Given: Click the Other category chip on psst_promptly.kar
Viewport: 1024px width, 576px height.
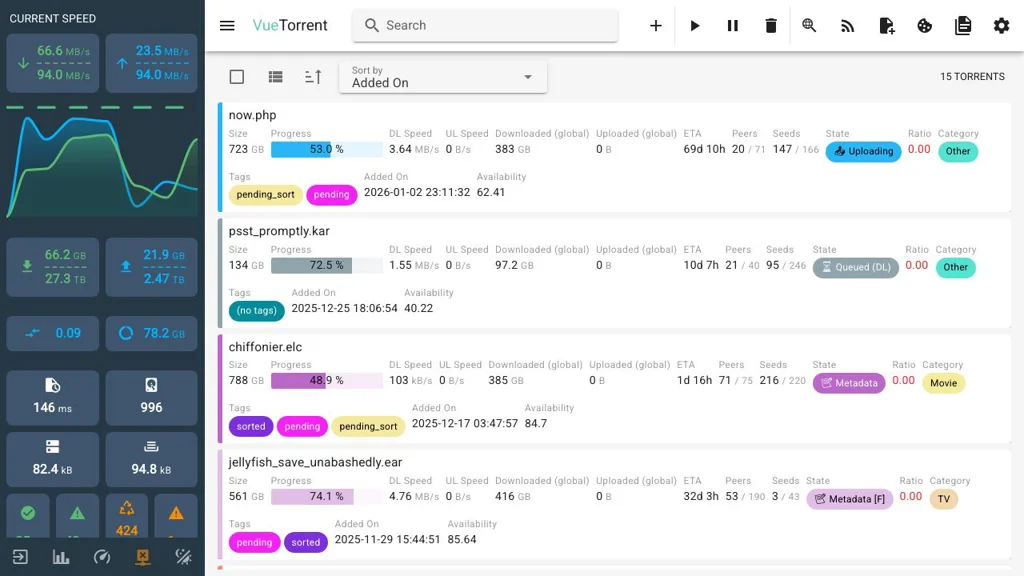Looking at the screenshot, I should point(955,267).
